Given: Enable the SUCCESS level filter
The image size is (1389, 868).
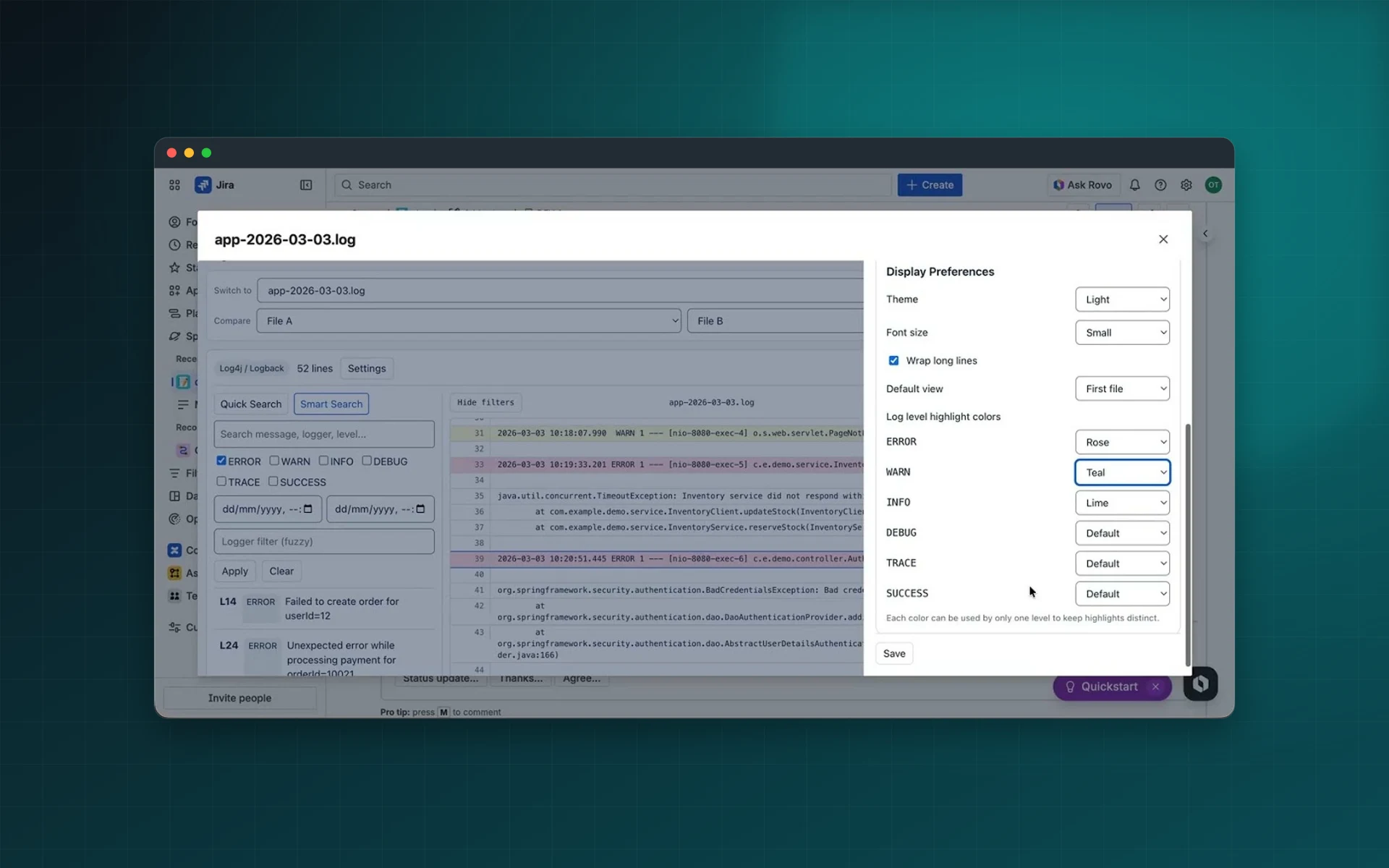Looking at the screenshot, I should coord(273,481).
